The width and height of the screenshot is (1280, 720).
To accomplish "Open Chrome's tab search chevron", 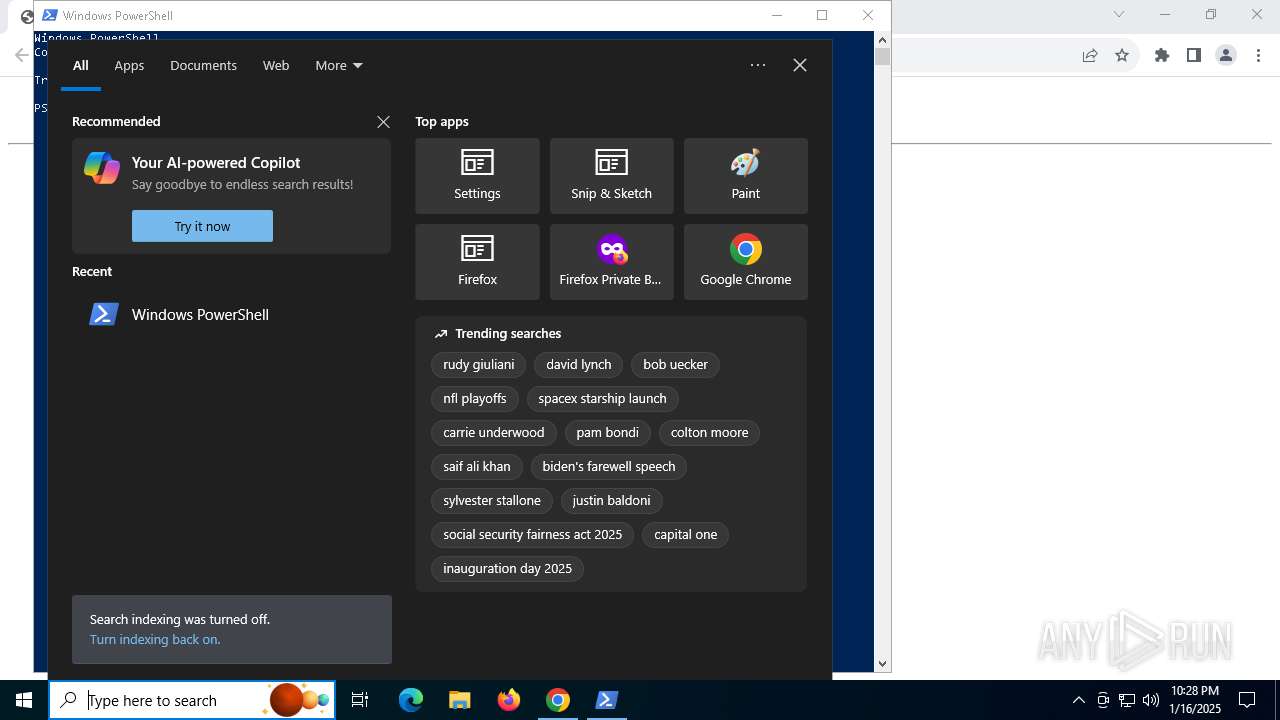I will point(1119,14).
